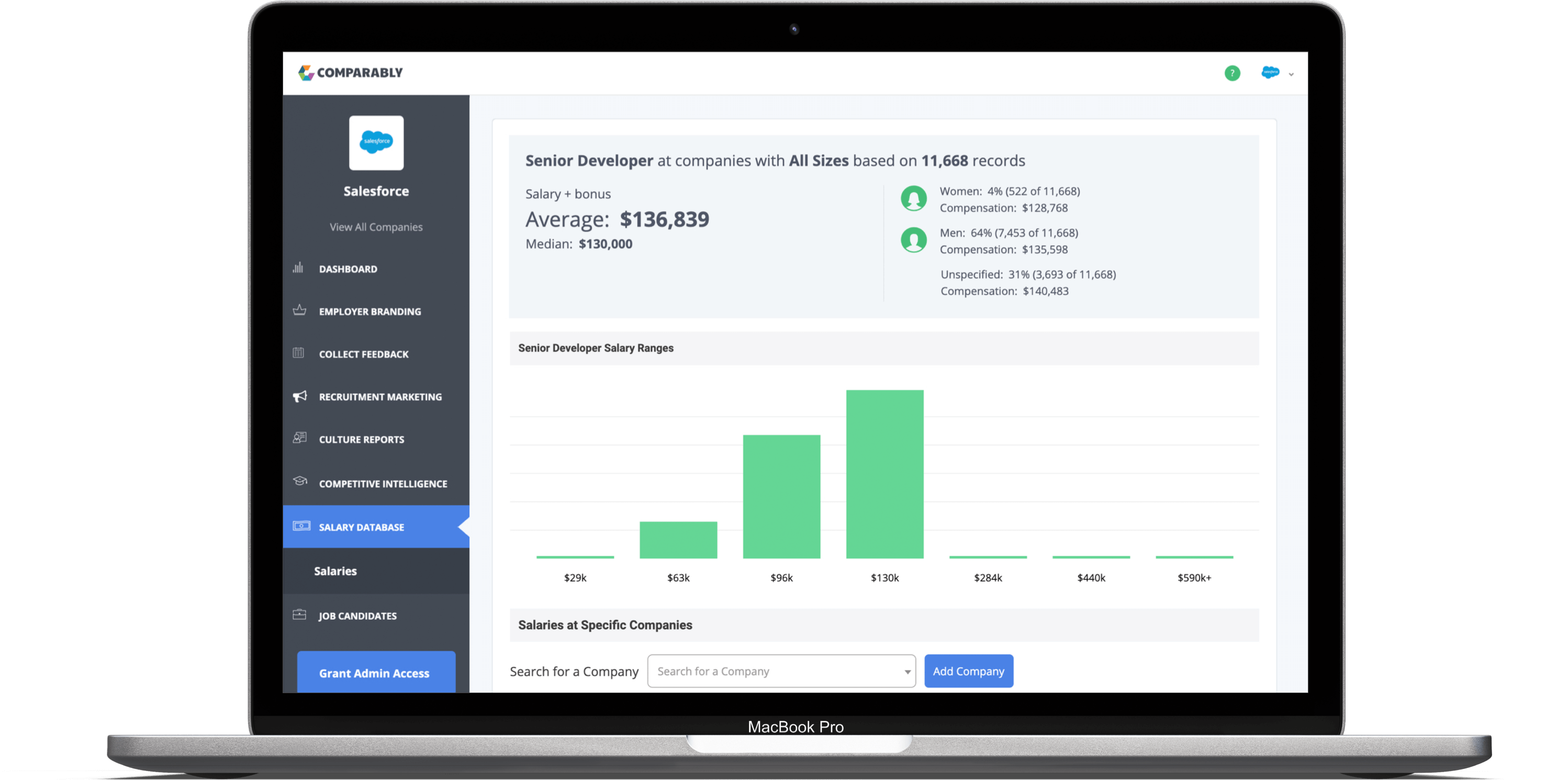Expand the account menu chevron

pyautogui.click(x=1292, y=74)
